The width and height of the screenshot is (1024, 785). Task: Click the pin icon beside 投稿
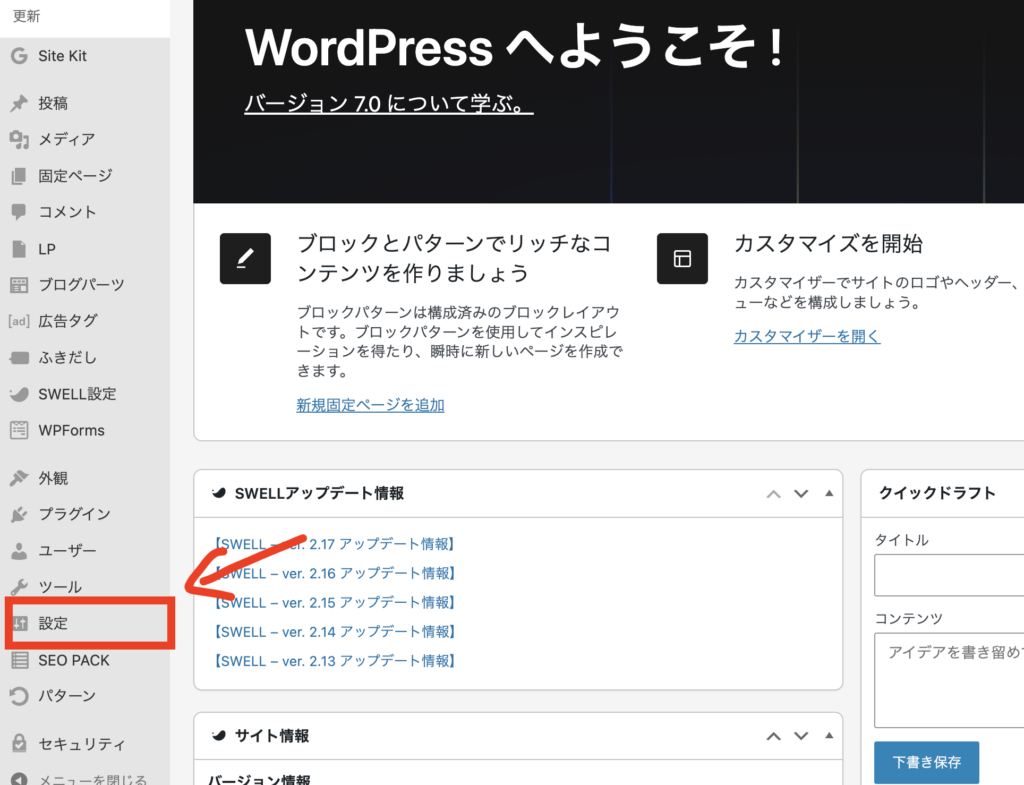pyautogui.click(x=19, y=103)
